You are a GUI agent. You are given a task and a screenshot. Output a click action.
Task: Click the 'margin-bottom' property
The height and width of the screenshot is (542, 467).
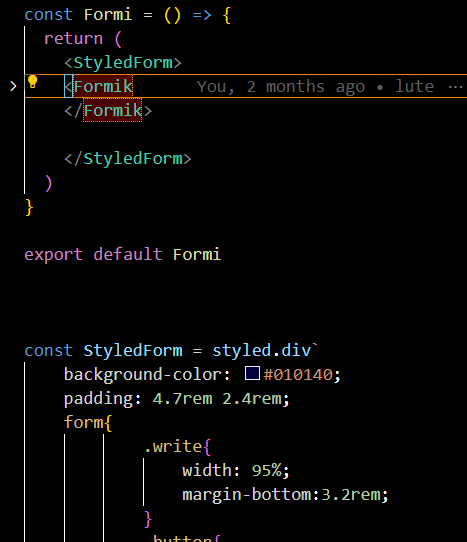coord(247,495)
